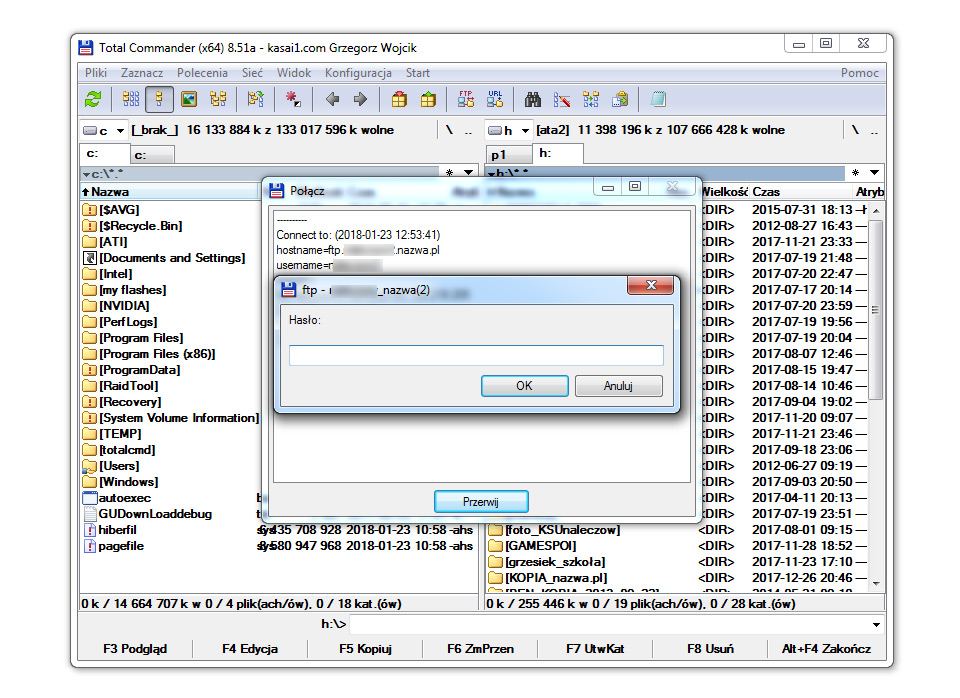This screenshot has height=698, width=960.
Task: Go to parent with right panel '..' button
Action: (874, 130)
